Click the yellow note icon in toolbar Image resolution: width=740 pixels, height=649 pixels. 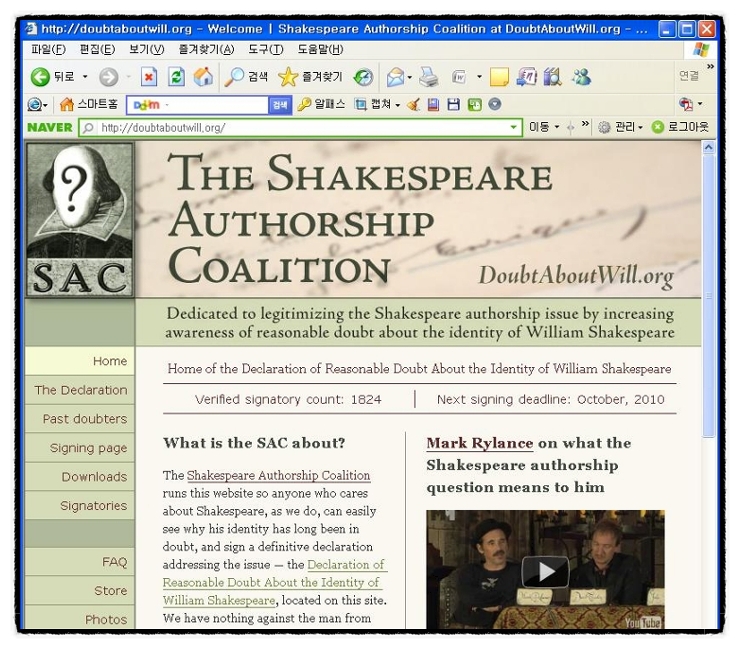click(499, 77)
